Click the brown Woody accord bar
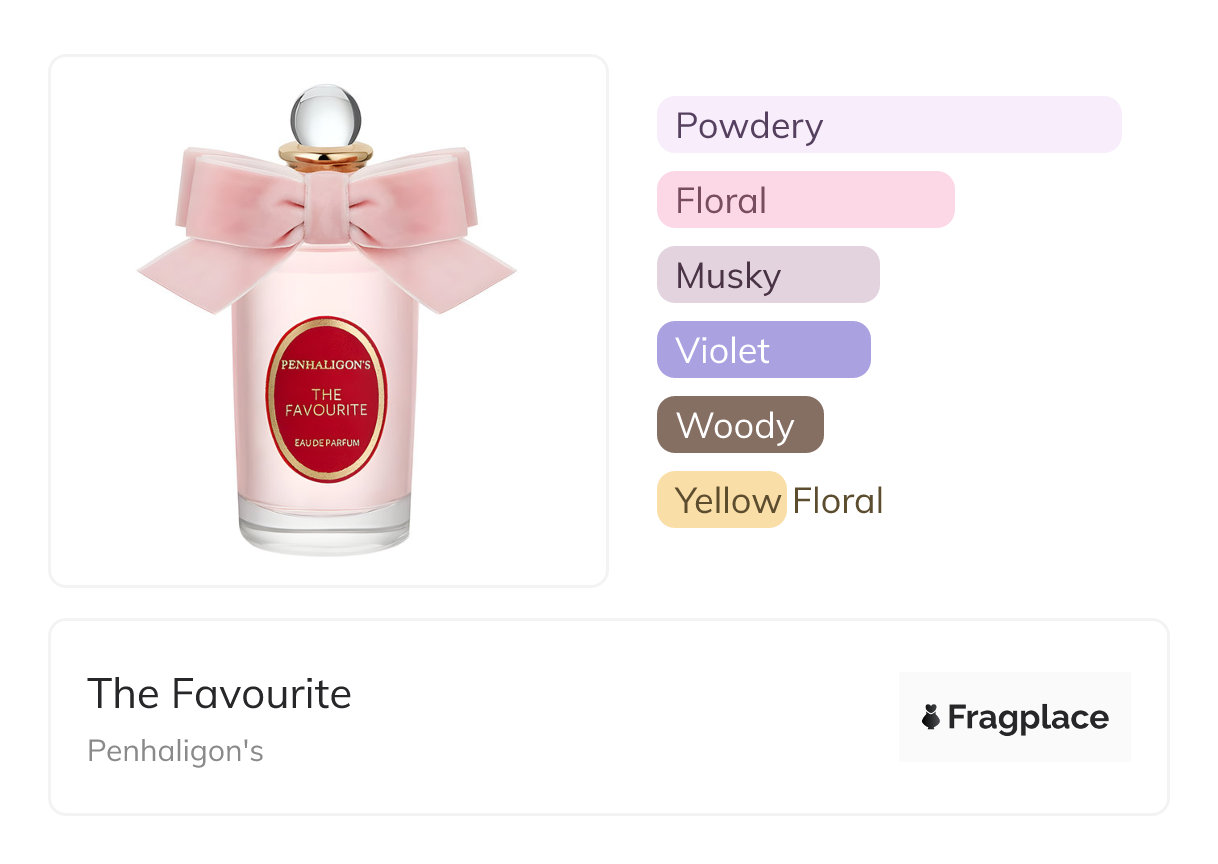Viewport: 1218px width, 864px height. 740,425
